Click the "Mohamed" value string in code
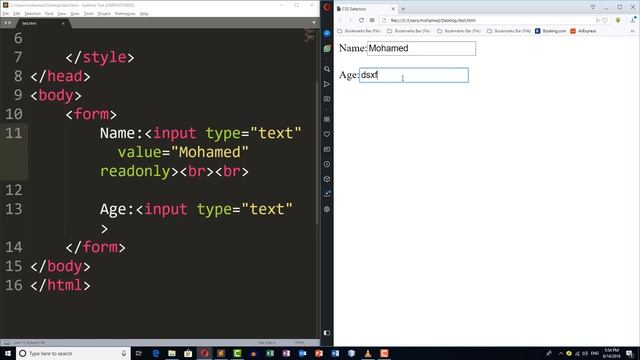The image size is (640, 360). coord(210,152)
